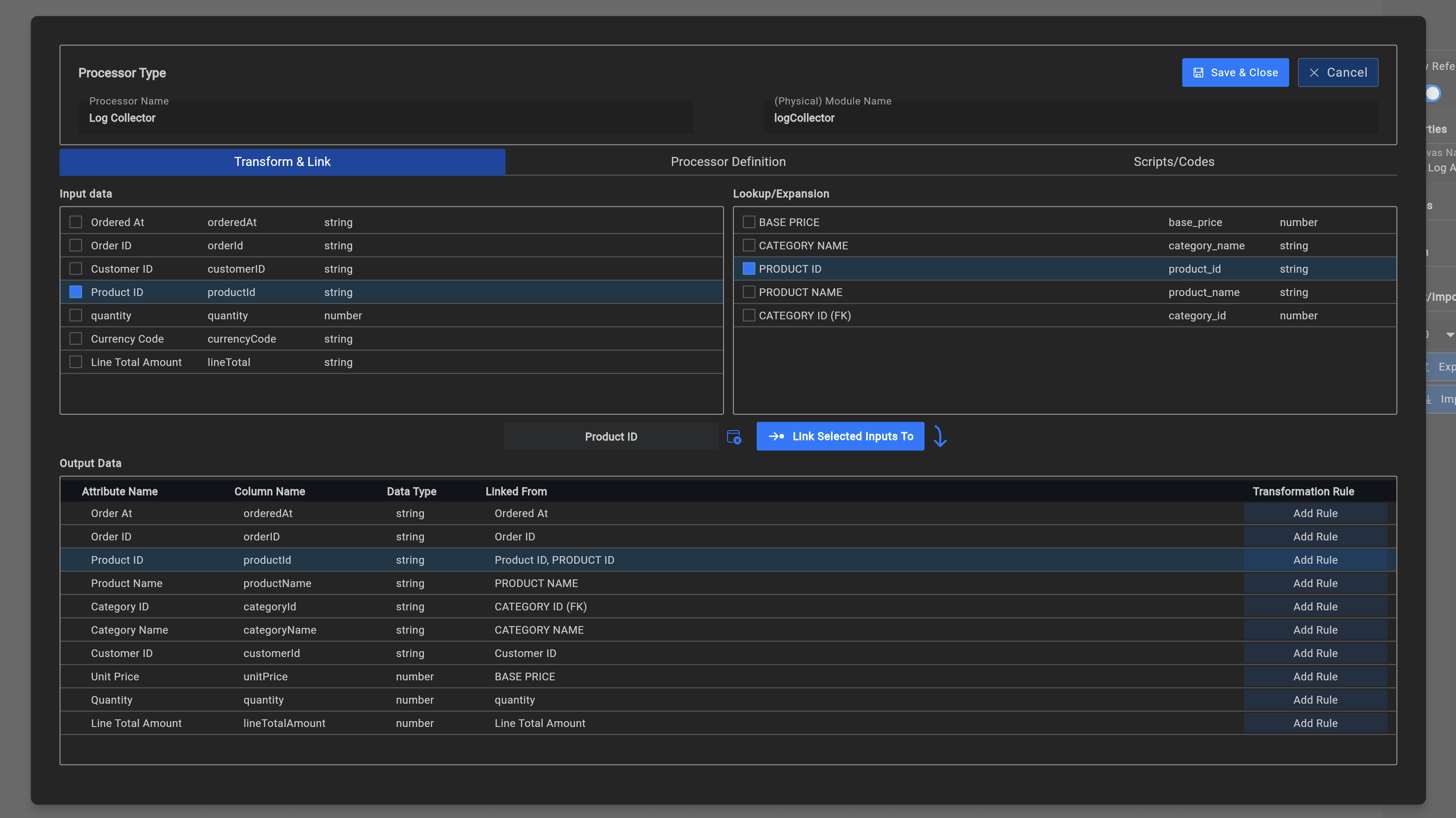This screenshot has height=818, width=1456.
Task: Select the Transform & Link tab
Action: coord(282,161)
